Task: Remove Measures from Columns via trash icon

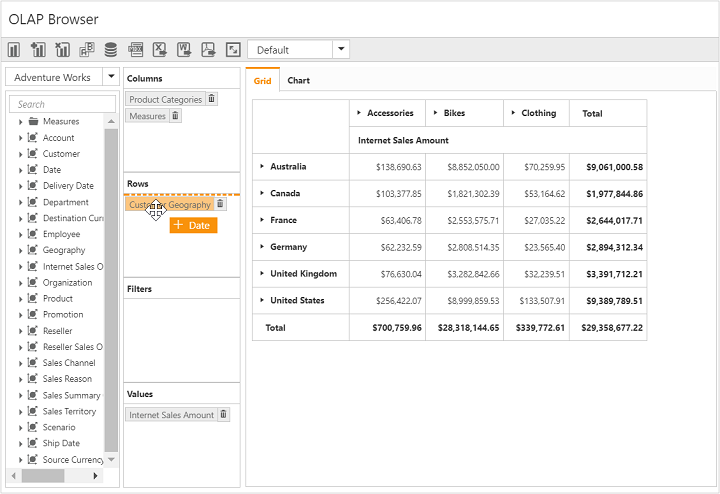Action: point(176,116)
